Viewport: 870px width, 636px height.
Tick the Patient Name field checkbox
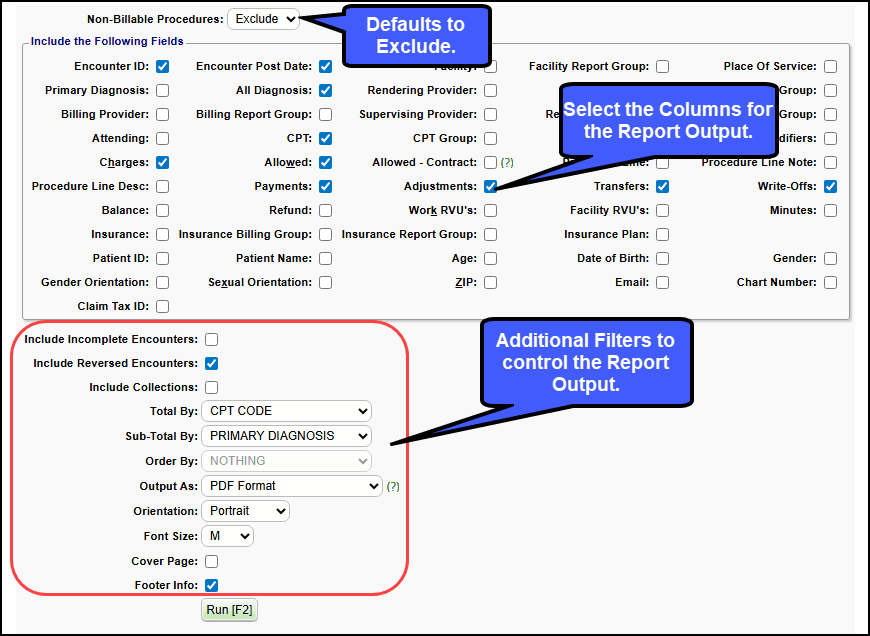pyautogui.click(x=326, y=259)
